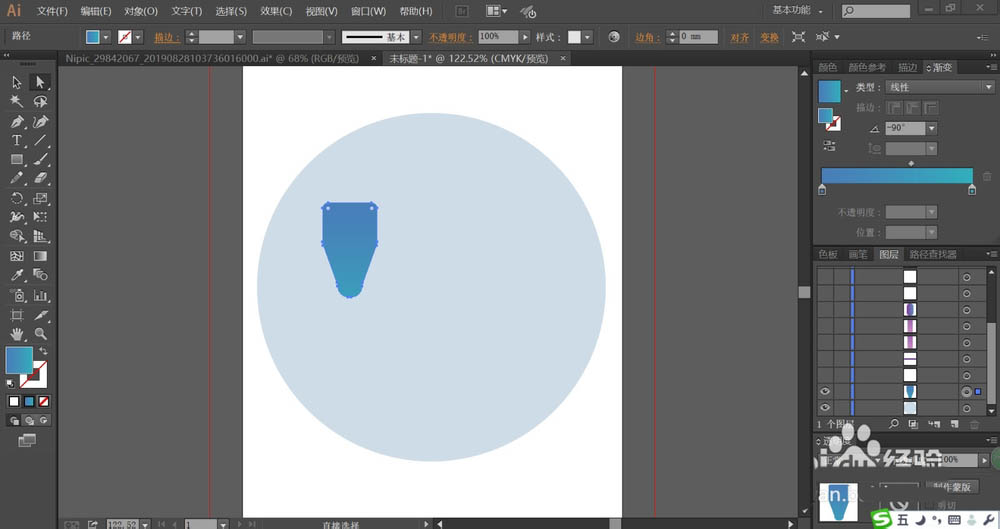Select the Pencil tool
This screenshot has width=1000, height=529.
(x=17, y=179)
